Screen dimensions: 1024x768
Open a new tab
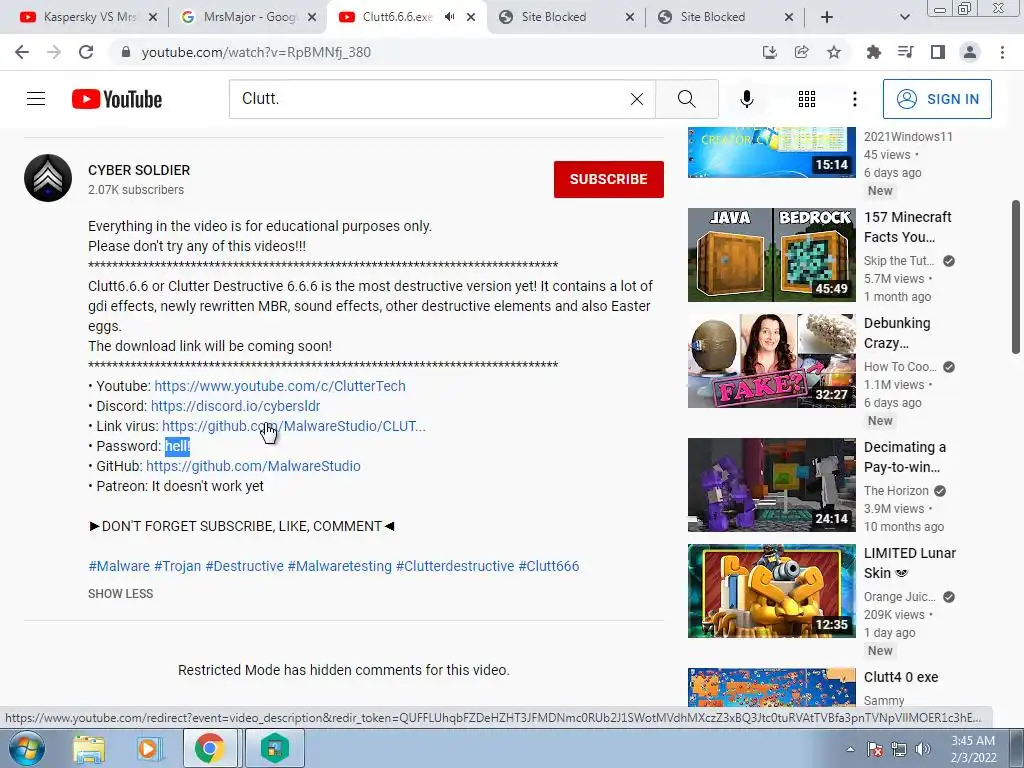(827, 17)
